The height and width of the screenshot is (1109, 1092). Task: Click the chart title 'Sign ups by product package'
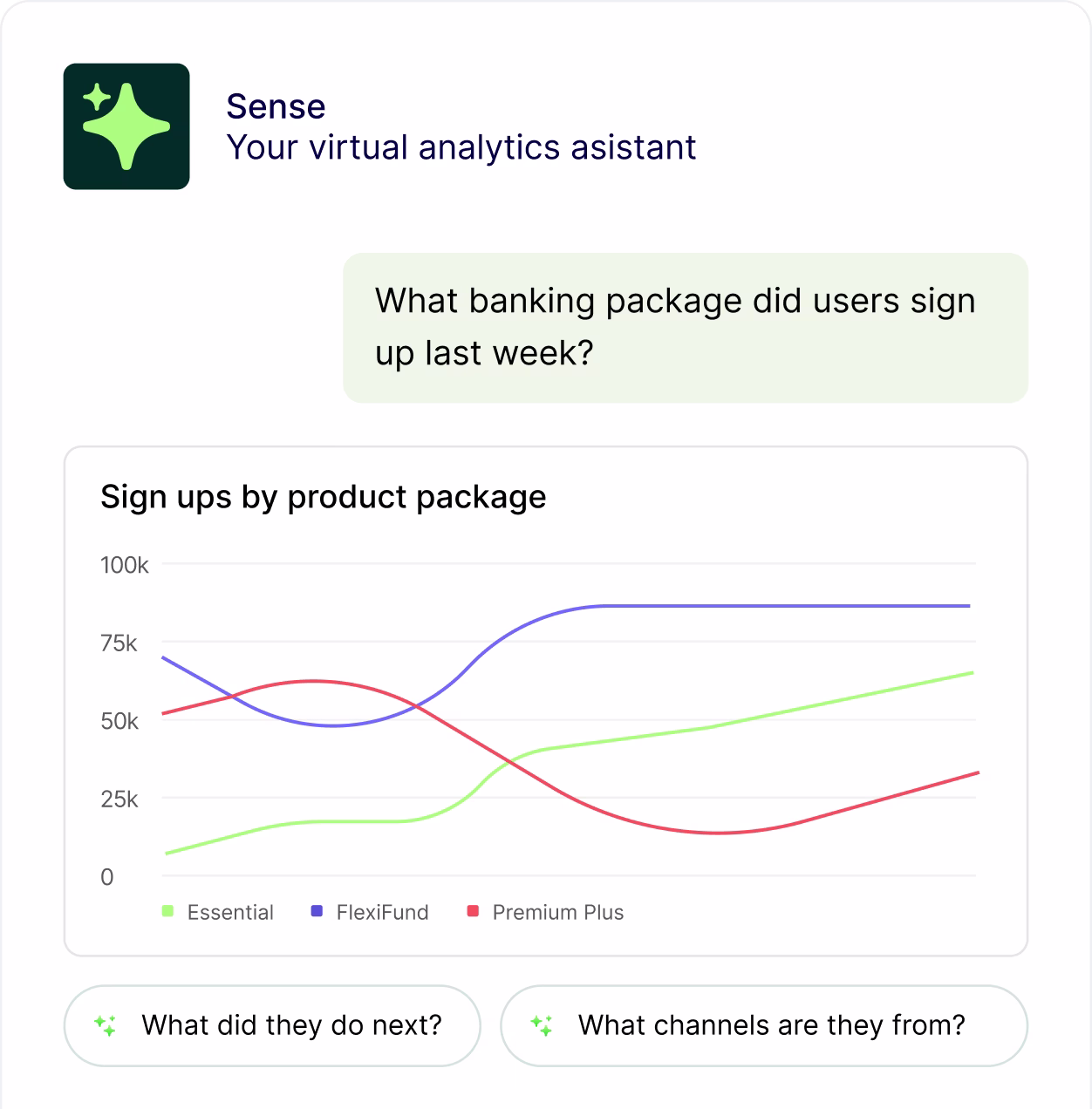coord(324,496)
